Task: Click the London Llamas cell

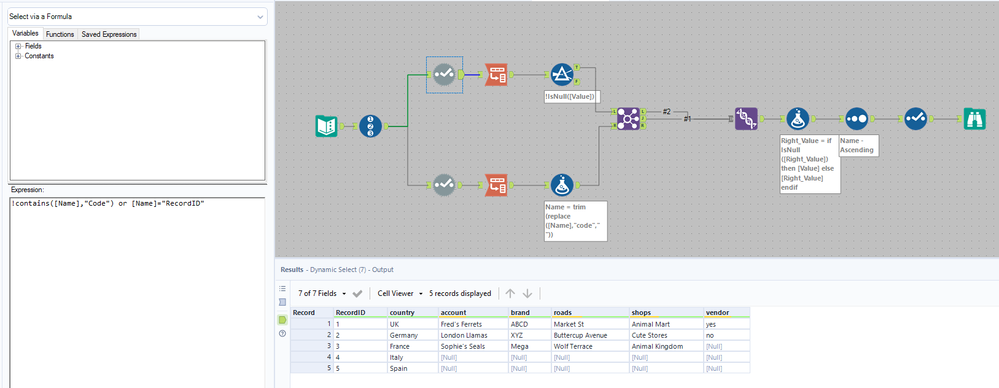Action: point(473,335)
